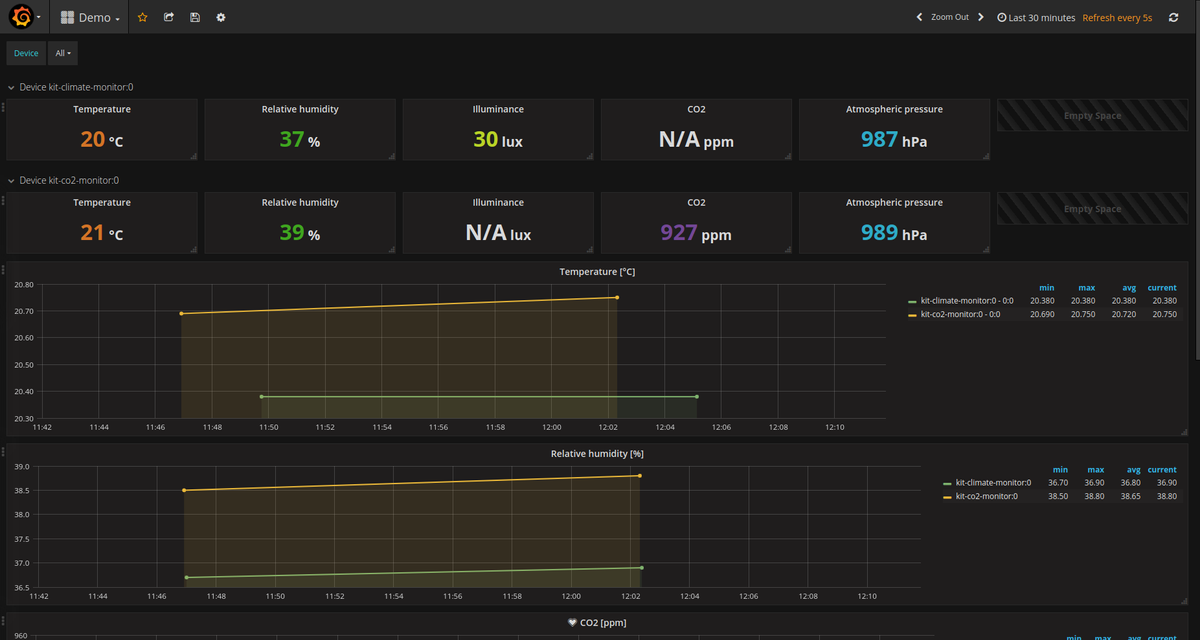Open the Last 30 minutes time picker

click(x=1036, y=16)
